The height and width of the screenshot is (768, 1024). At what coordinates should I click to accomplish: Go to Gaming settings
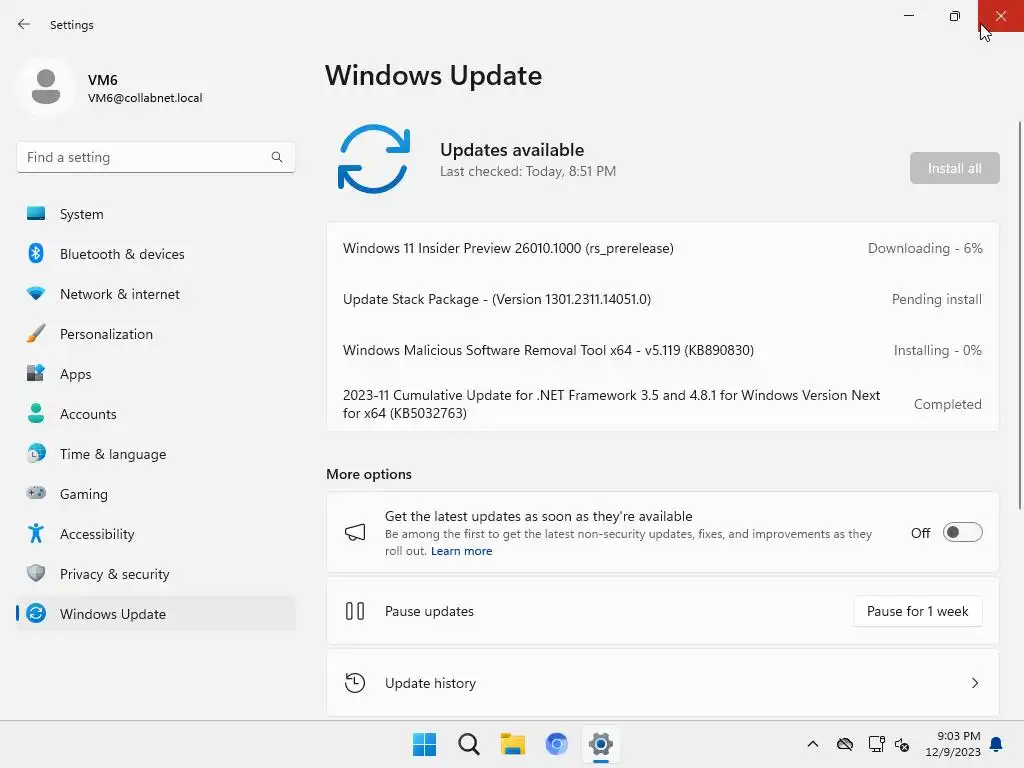point(155,493)
